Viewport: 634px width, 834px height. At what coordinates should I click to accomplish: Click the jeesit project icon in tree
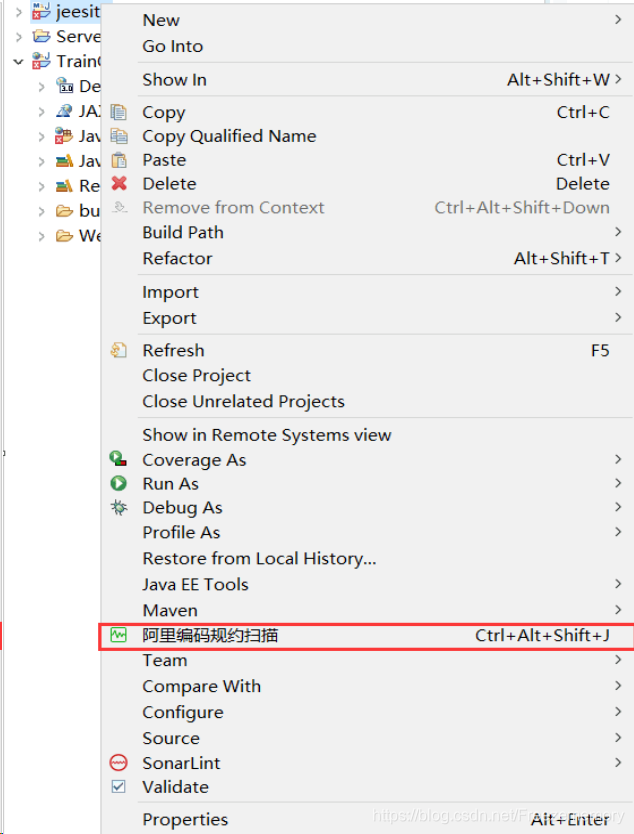(41, 11)
